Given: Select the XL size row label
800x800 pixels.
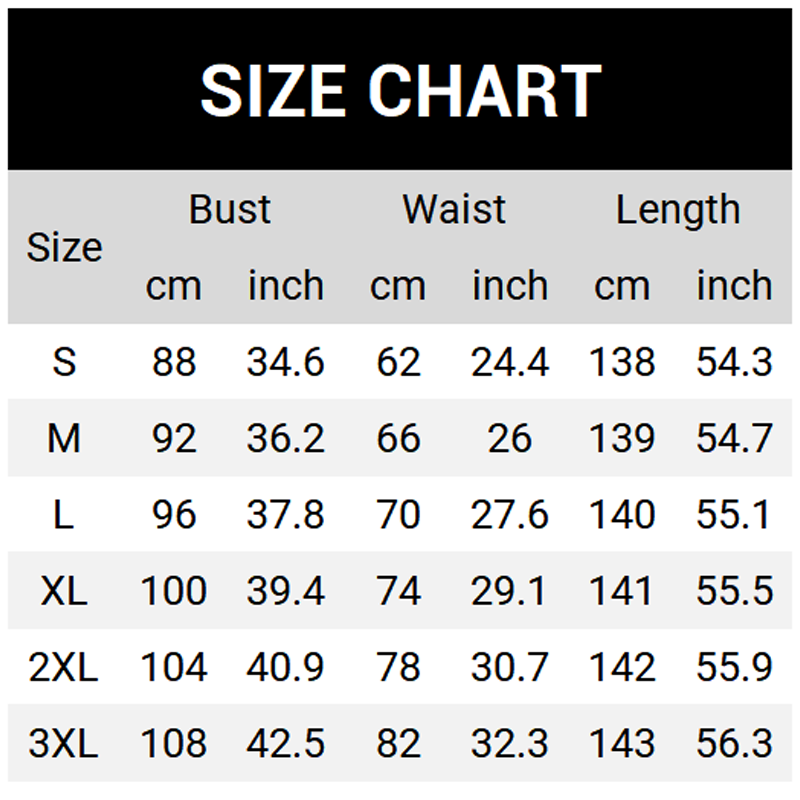Looking at the screenshot, I should coord(64,591).
